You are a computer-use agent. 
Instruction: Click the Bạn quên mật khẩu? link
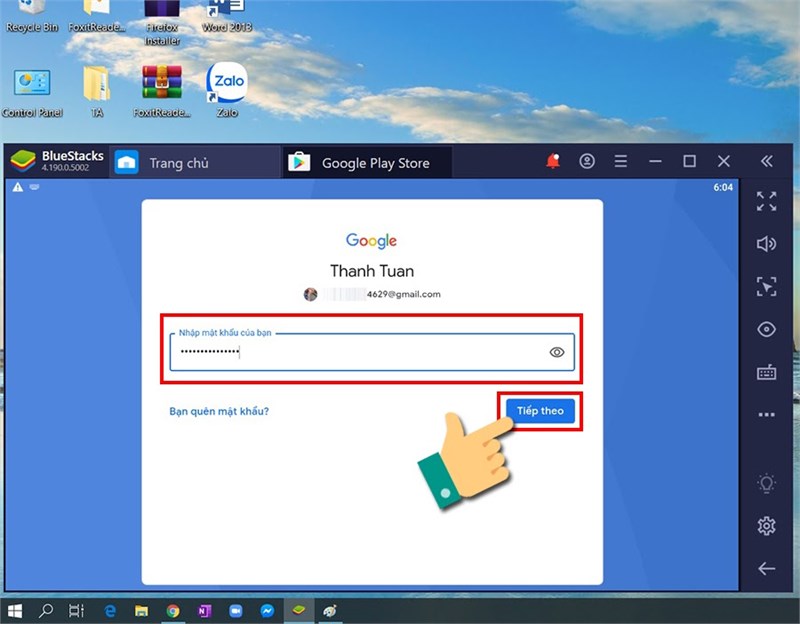219,411
